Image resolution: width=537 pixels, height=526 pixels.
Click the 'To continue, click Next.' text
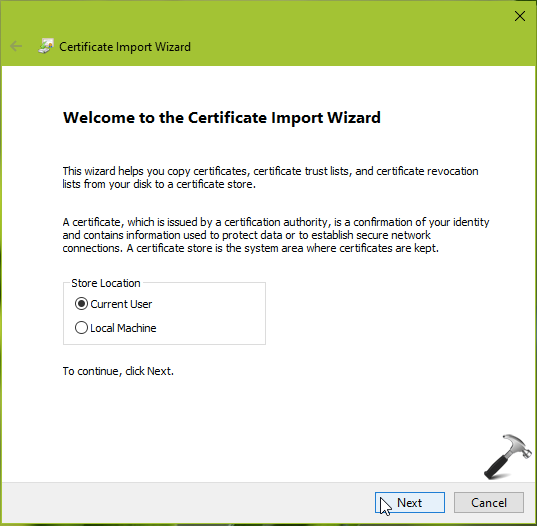click(118, 371)
